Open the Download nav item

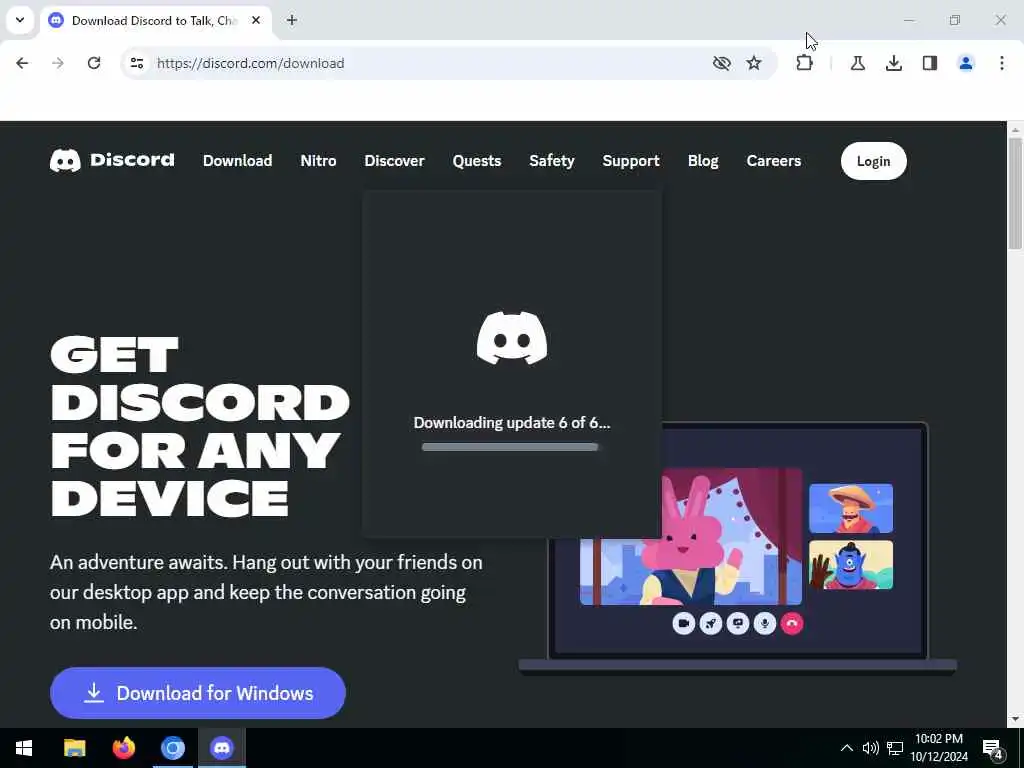point(238,161)
